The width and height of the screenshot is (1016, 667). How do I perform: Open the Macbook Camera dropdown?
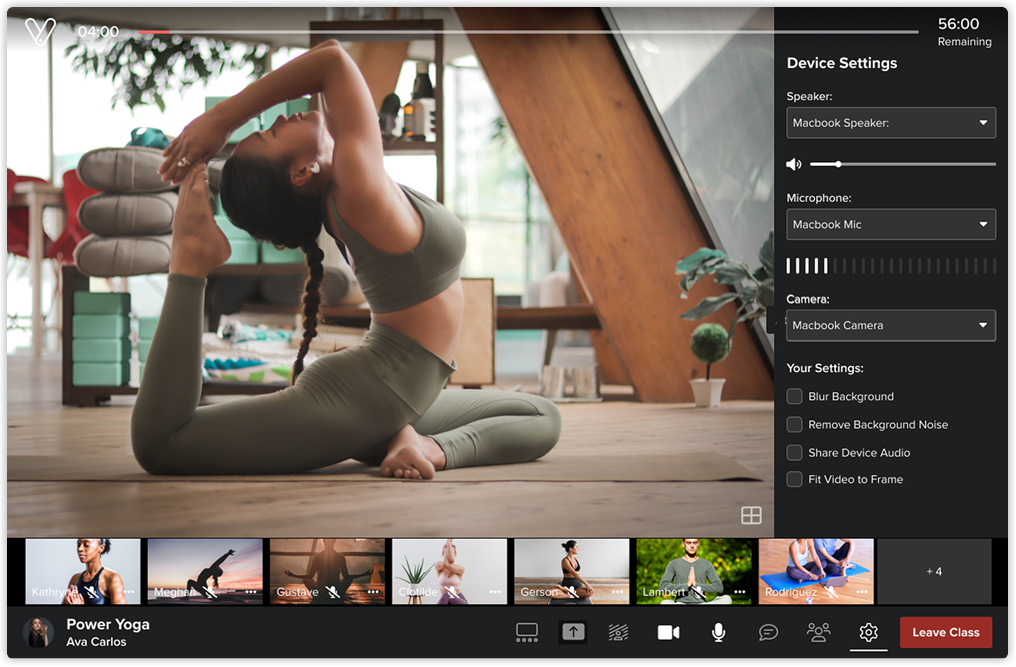891,325
